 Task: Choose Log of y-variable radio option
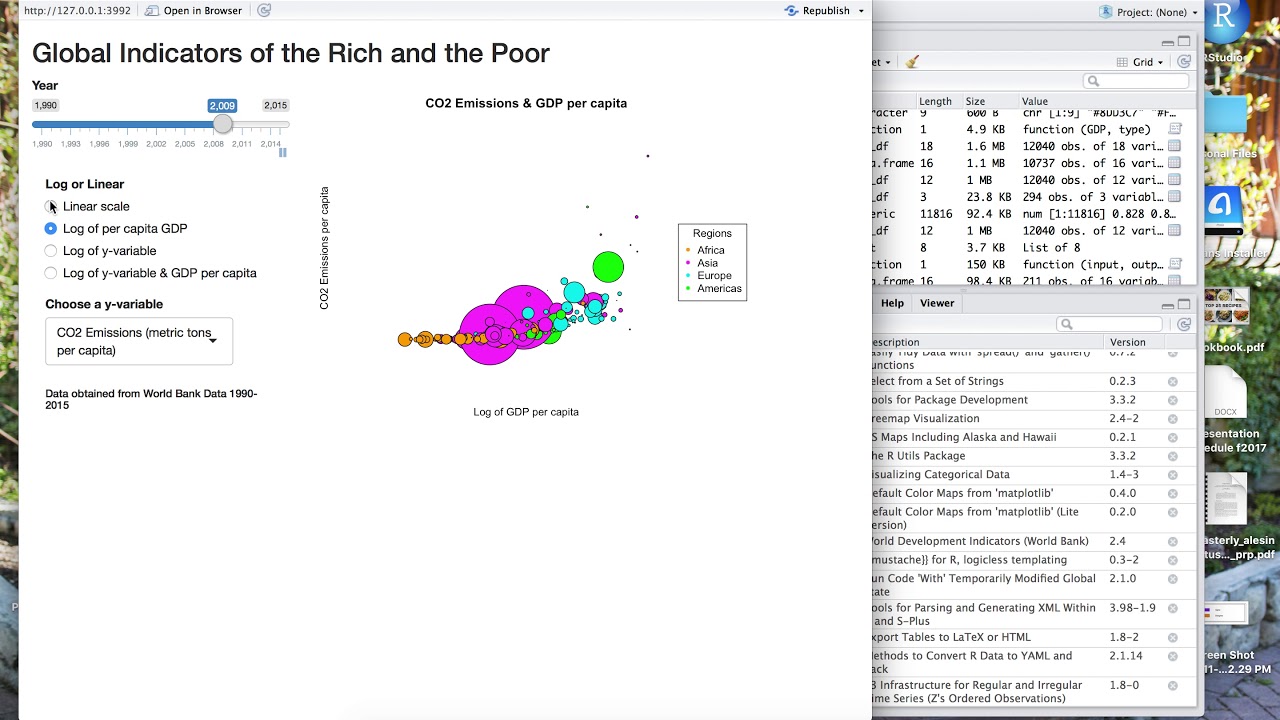51,251
